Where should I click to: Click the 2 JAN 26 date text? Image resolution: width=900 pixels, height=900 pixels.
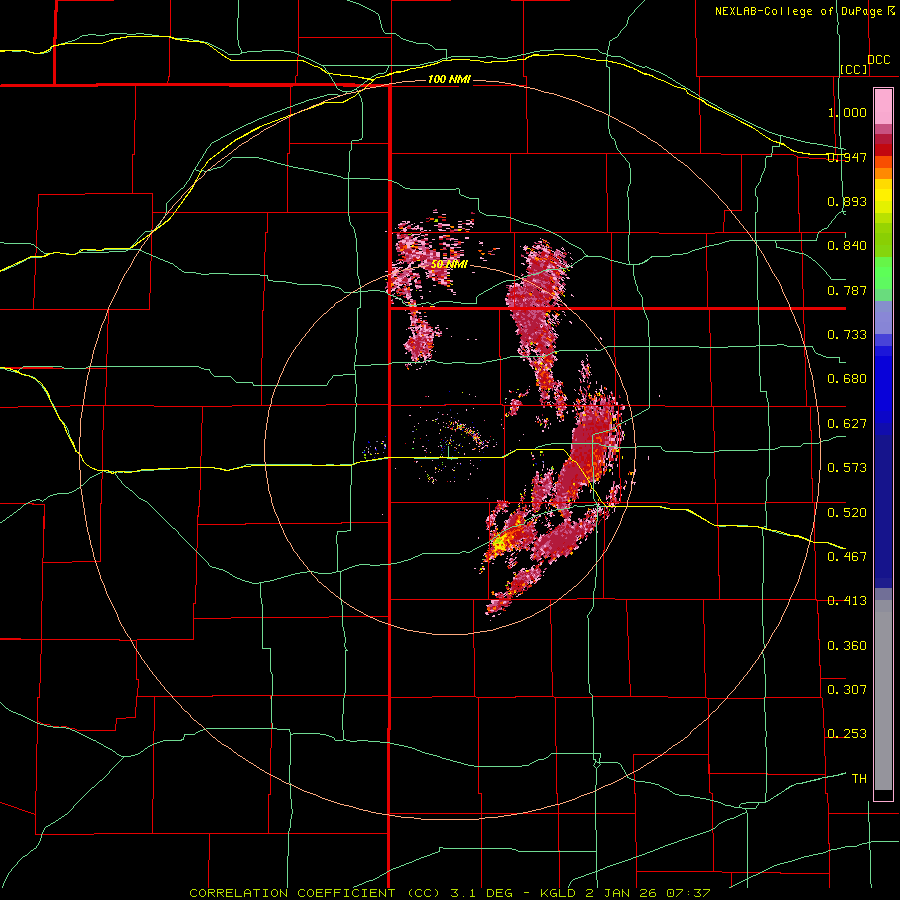point(622,893)
